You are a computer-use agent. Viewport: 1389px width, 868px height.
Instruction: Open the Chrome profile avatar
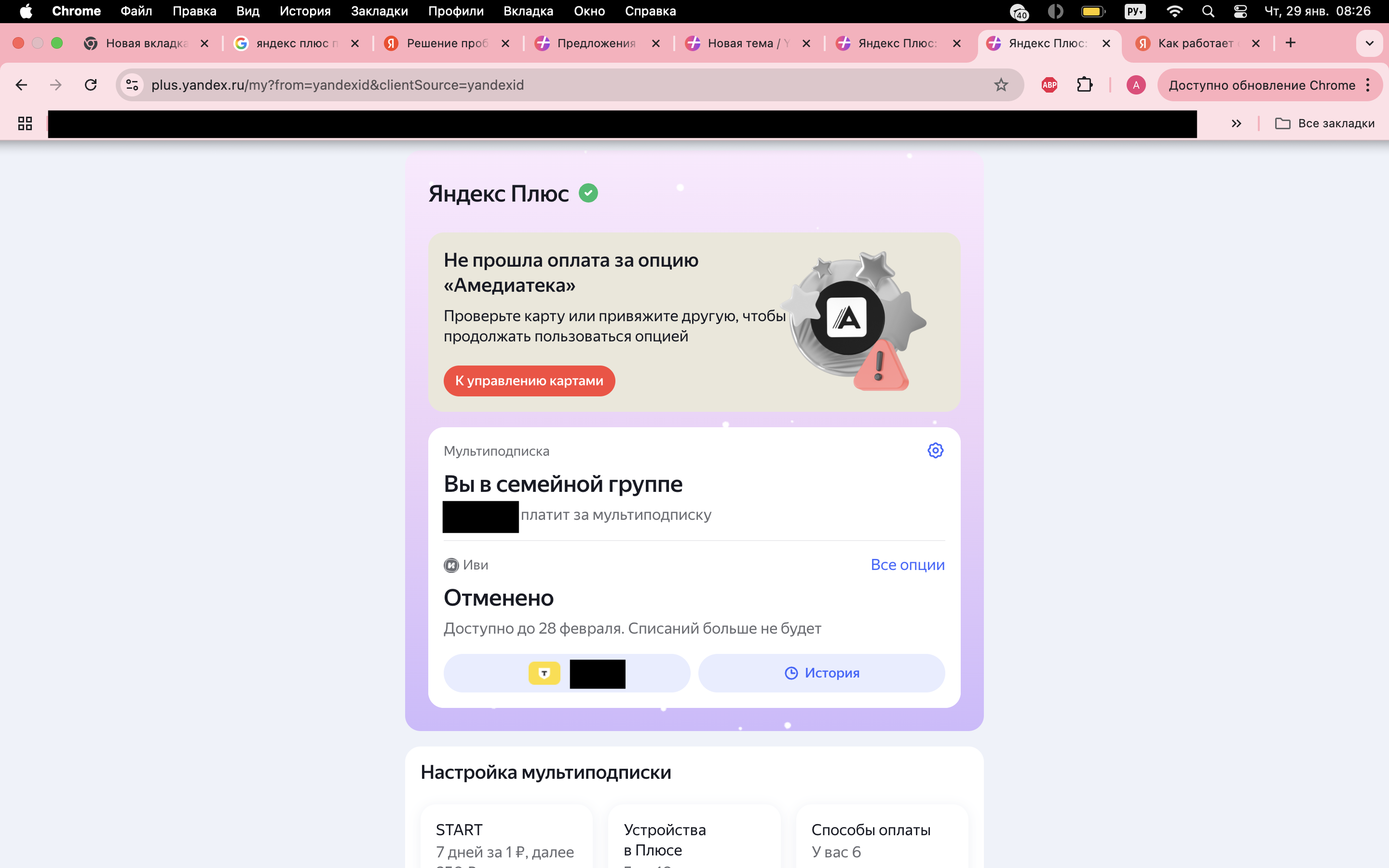click(x=1135, y=85)
